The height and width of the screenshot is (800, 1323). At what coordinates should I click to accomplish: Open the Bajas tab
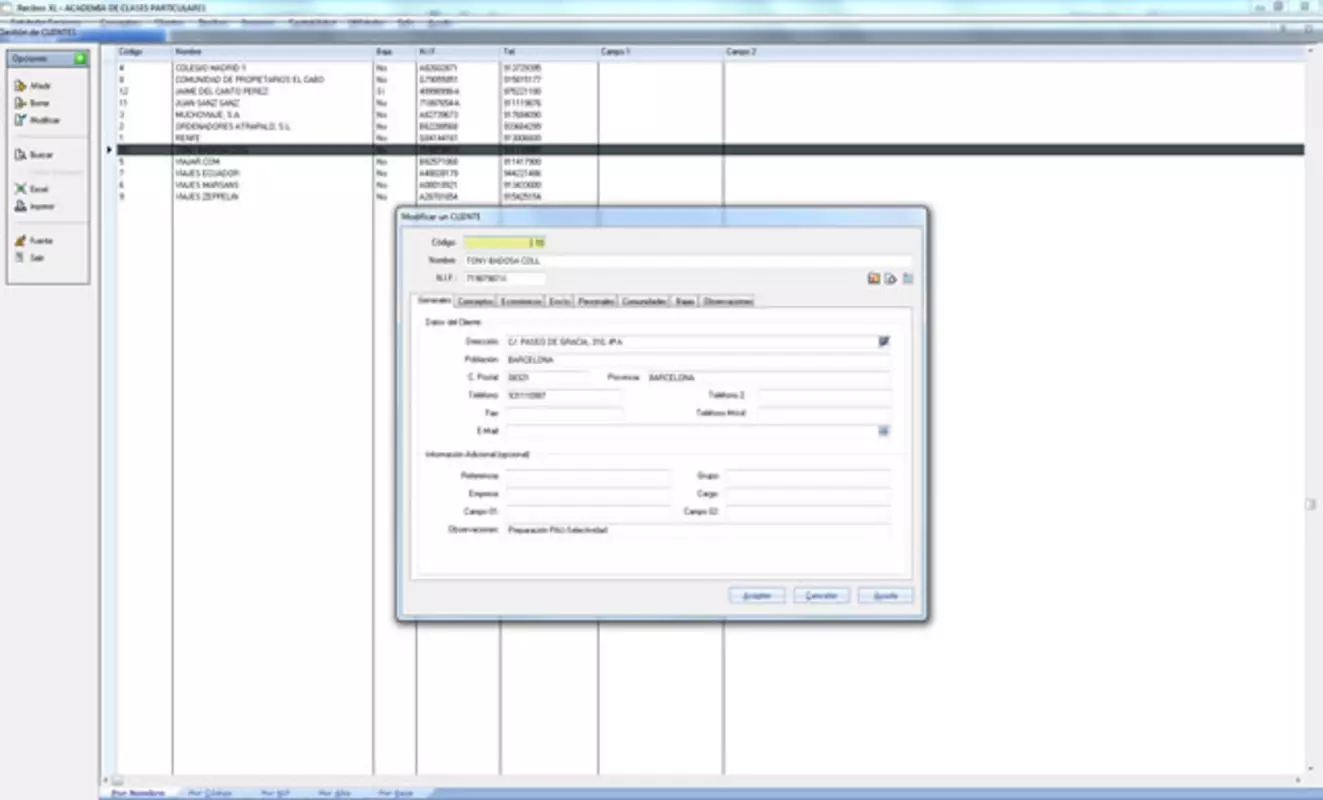[x=684, y=301]
